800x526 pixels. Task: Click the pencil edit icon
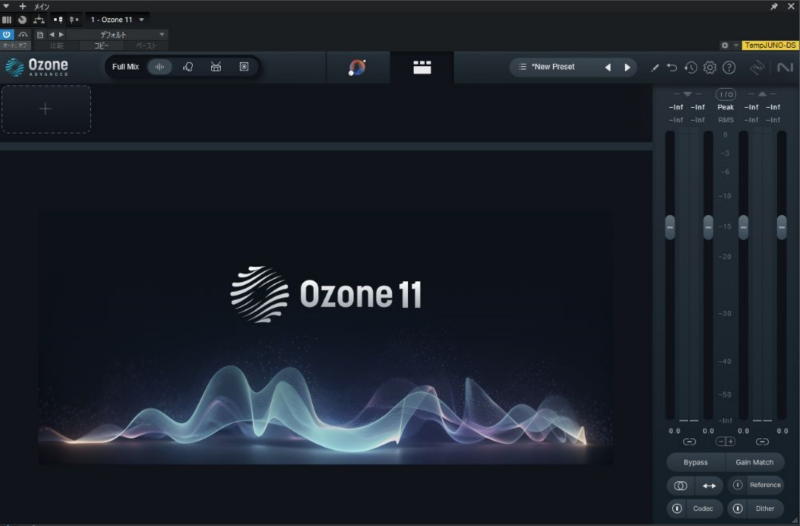[x=655, y=68]
